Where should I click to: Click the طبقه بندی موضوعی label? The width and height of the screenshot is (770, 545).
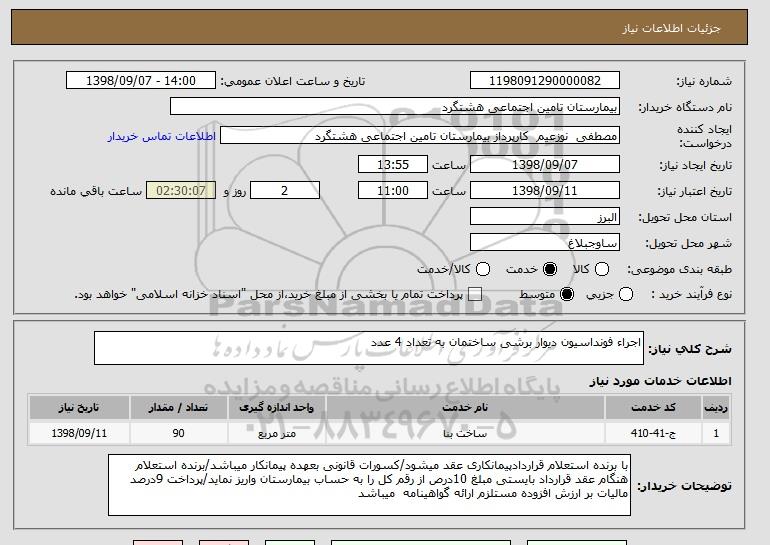coord(679,269)
